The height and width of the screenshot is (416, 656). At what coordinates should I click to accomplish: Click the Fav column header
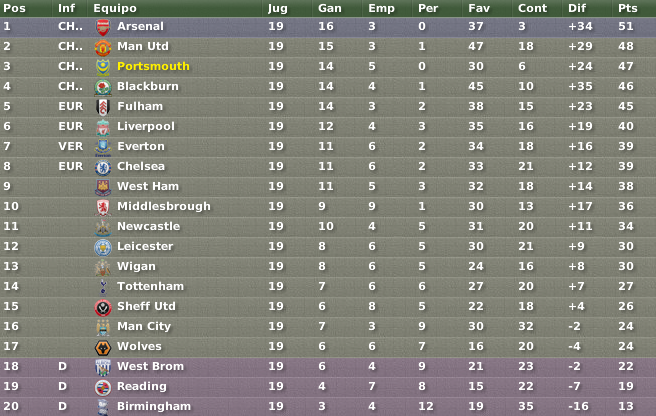click(479, 8)
